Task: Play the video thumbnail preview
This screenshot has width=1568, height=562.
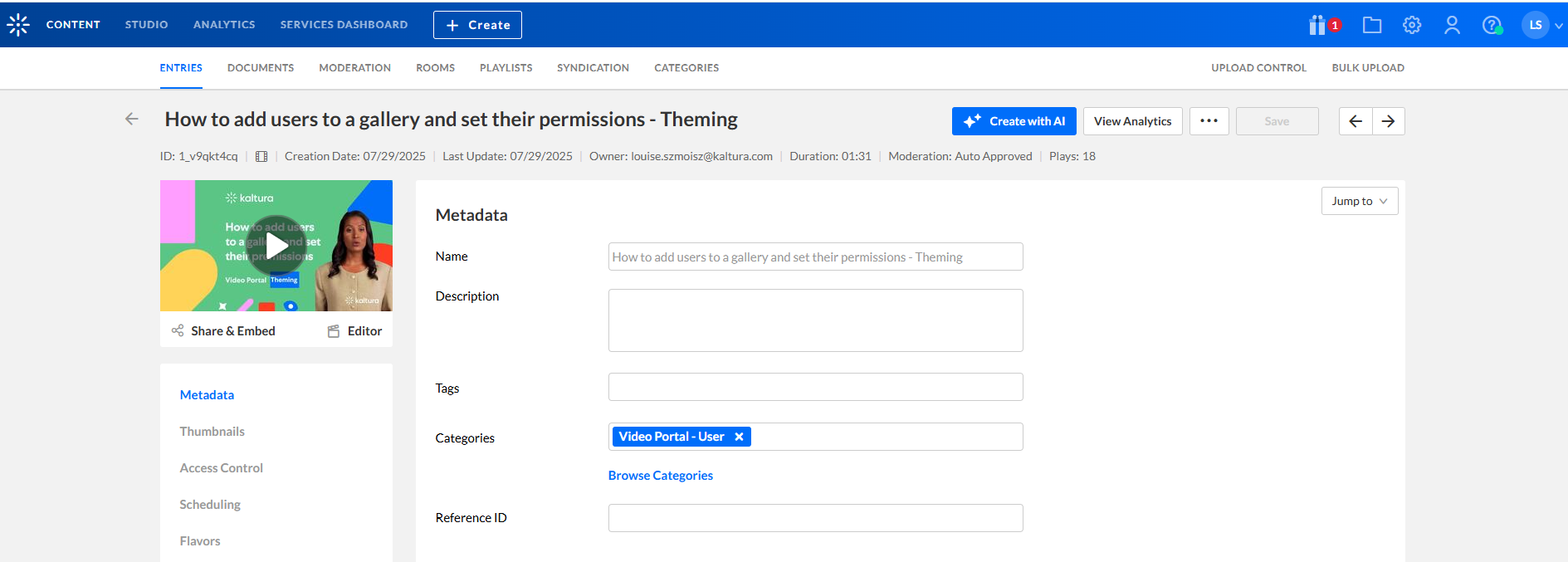Action: (276, 245)
